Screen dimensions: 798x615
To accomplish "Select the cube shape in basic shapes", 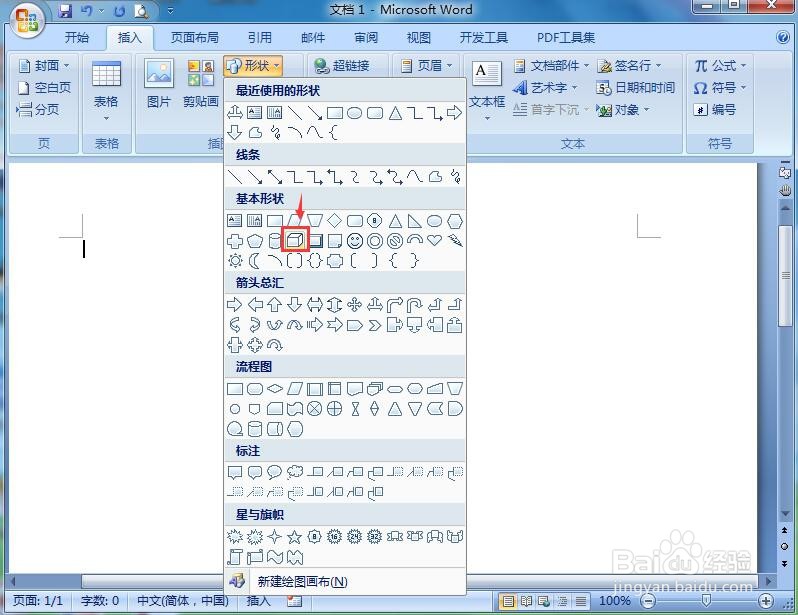I will (295, 240).
